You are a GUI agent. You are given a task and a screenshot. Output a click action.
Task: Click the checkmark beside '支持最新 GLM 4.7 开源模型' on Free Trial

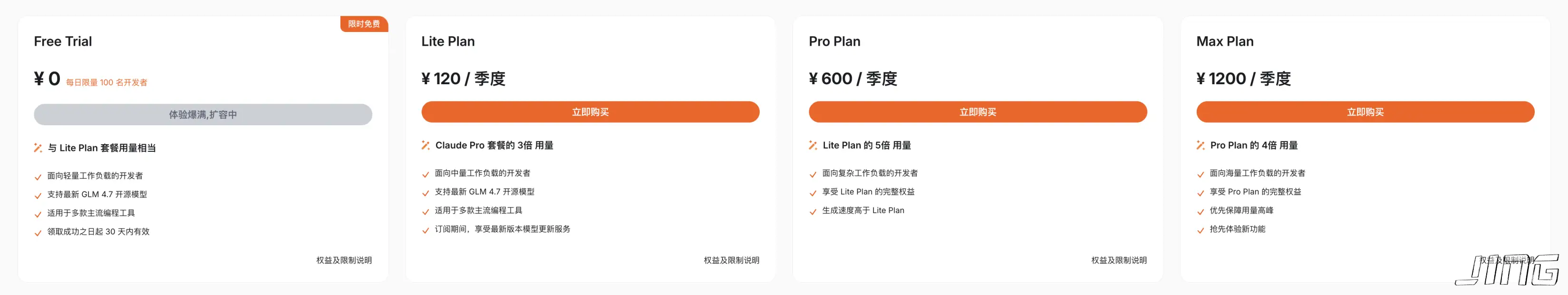point(38,194)
